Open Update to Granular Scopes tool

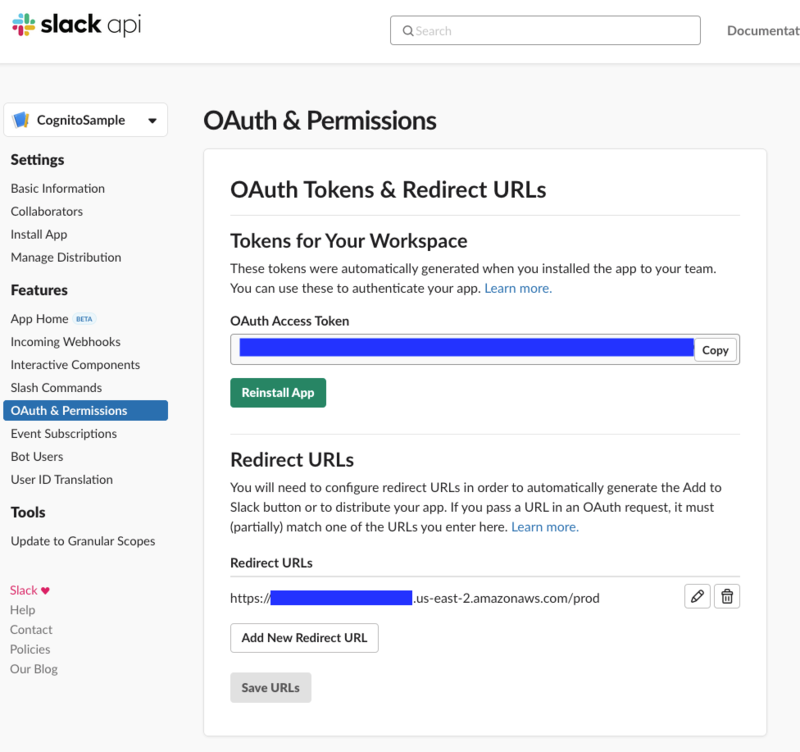pyautogui.click(x=83, y=541)
